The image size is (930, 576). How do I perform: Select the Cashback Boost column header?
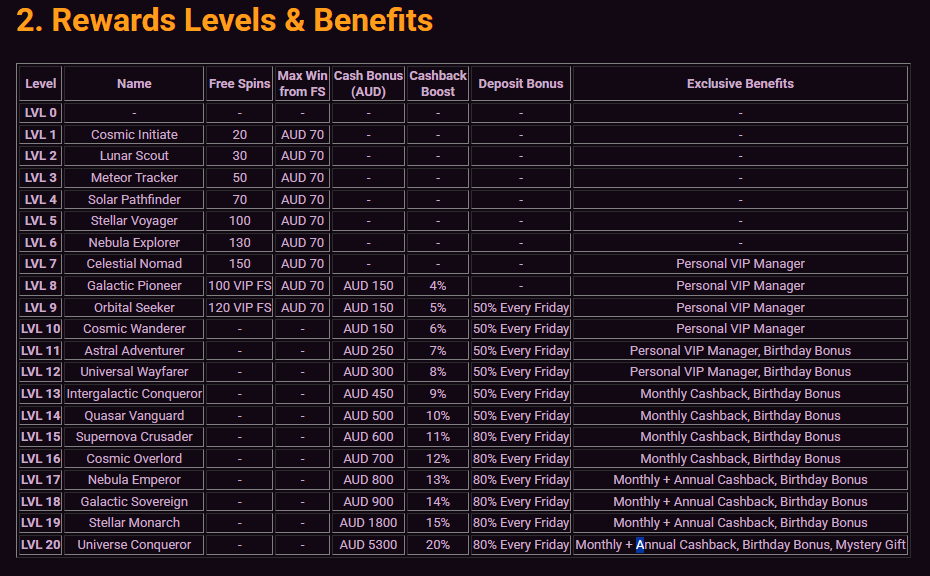pos(438,84)
